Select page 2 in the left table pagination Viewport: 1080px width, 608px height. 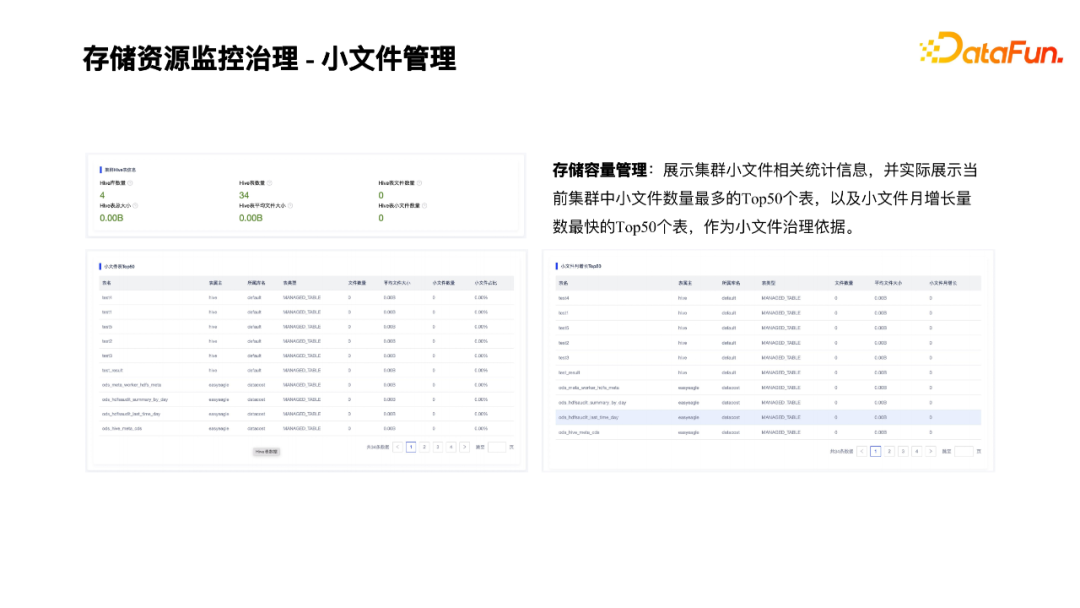coord(425,446)
